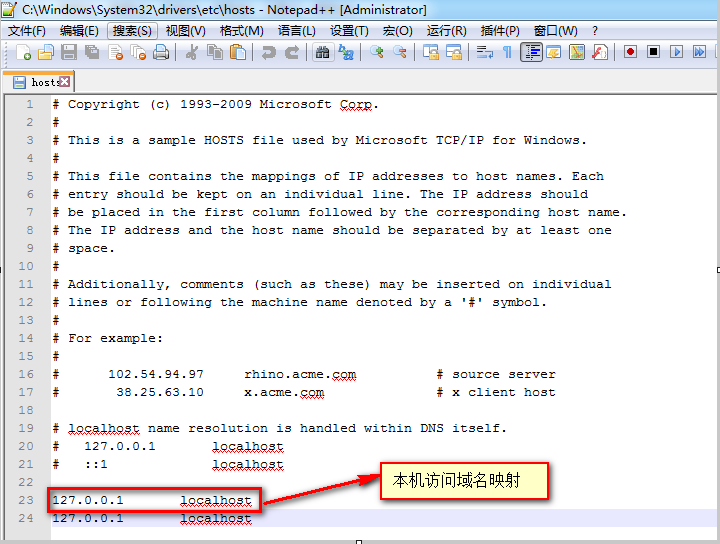Open the 插件(P) menu
Image resolution: width=720 pixels, height=544 pixels.
click(x=500, y=31)
